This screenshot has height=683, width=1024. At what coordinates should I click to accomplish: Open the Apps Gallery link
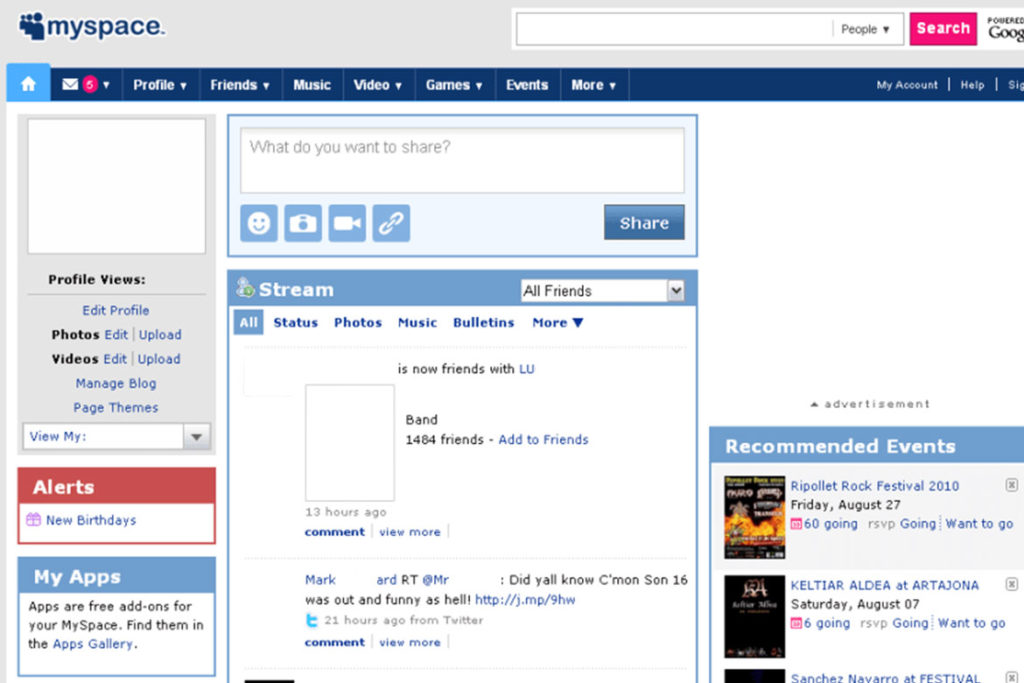point(93,644)
